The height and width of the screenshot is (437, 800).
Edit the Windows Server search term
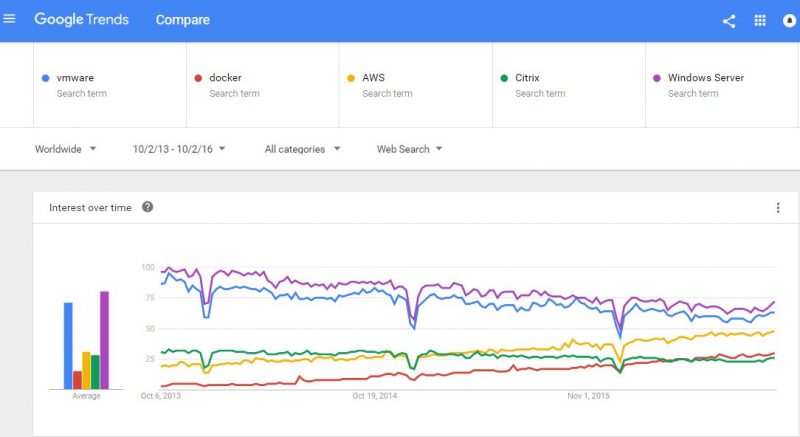point(705,78)
